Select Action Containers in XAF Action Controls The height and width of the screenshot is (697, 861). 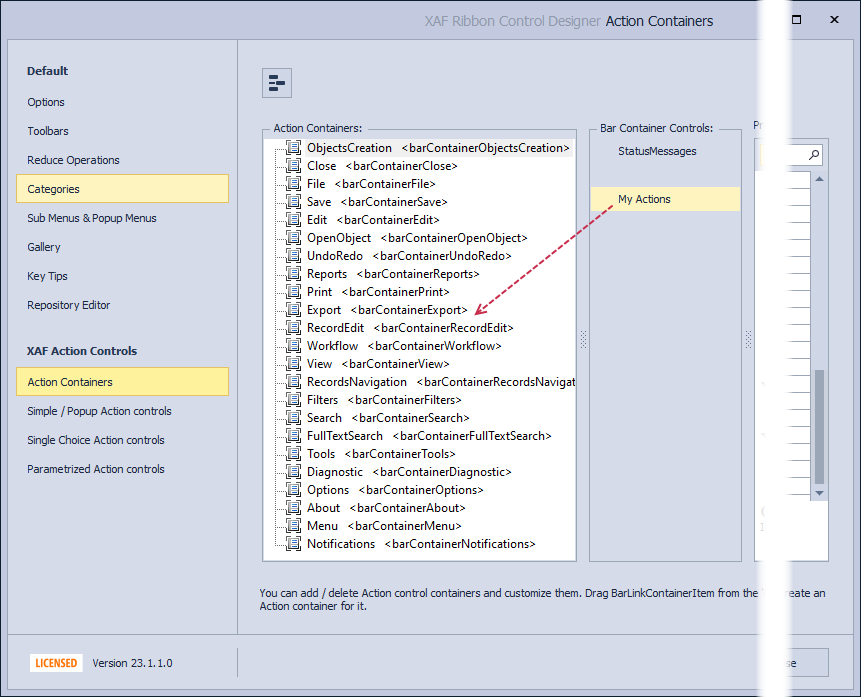(122, 382)
